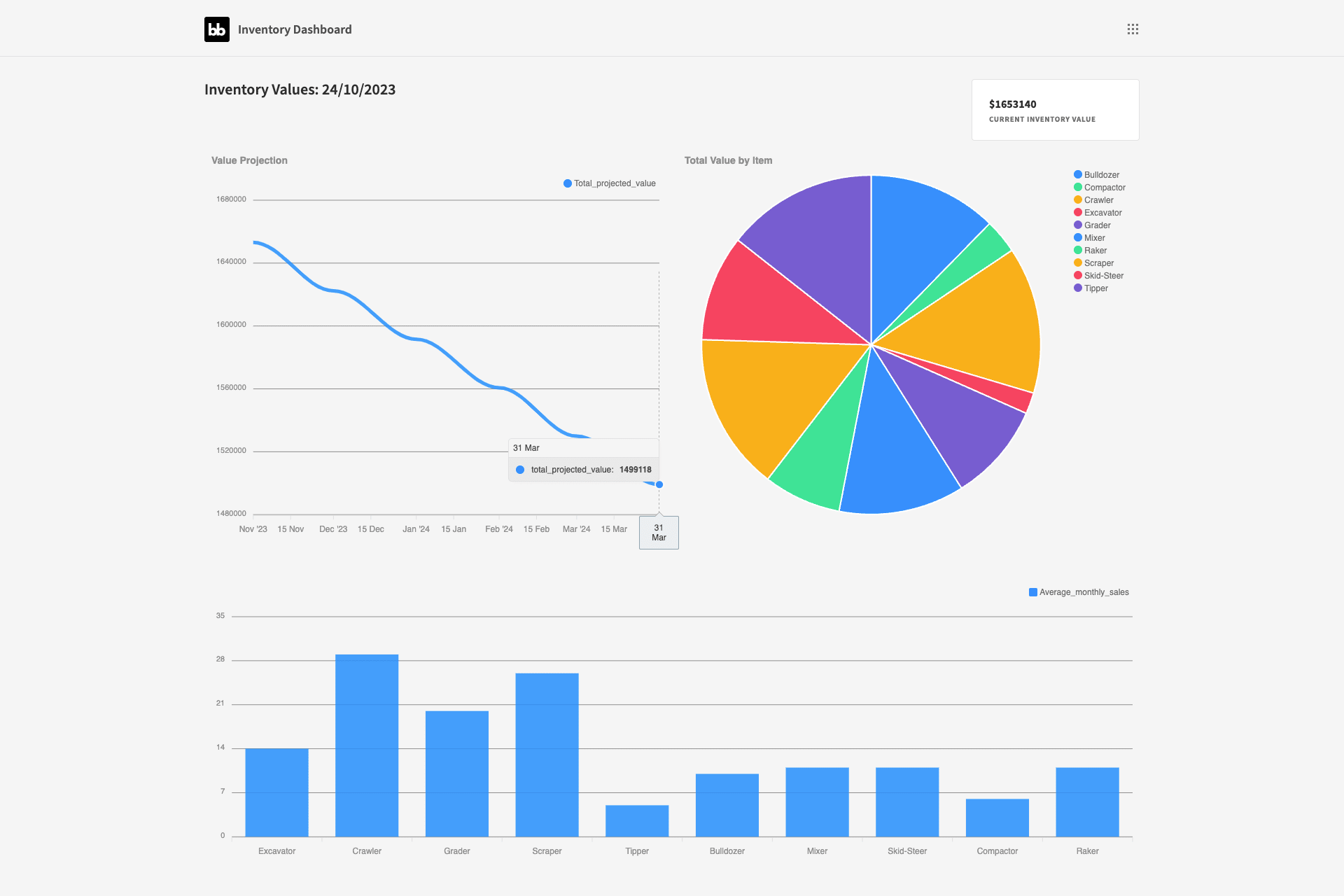This screenshot has height=896, width=1344.
Task: Toggle Excavator in the pie legend
Action: pos(1098,213)
